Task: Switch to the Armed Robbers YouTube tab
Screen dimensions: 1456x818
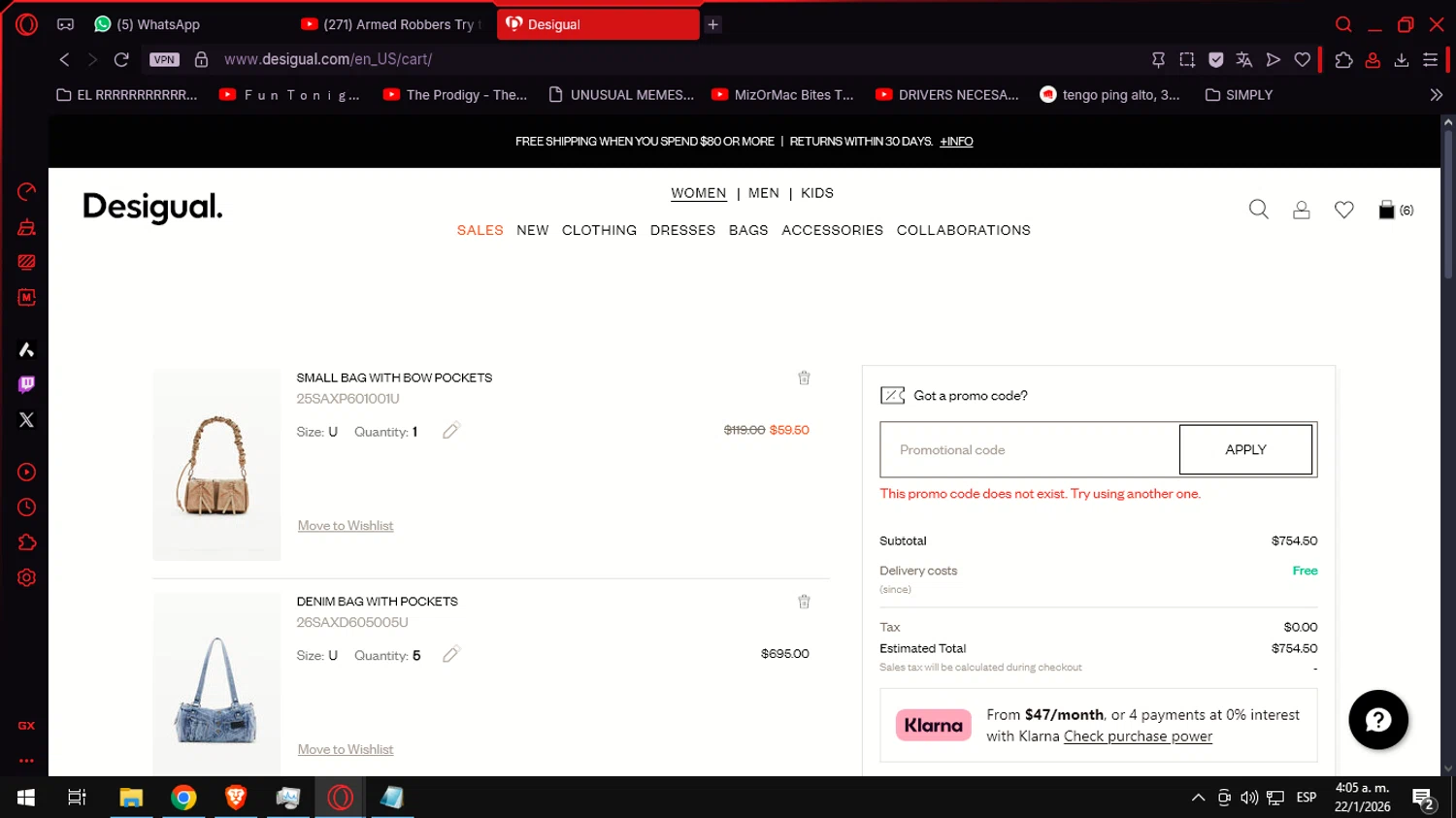Action: tap(392, 24)
